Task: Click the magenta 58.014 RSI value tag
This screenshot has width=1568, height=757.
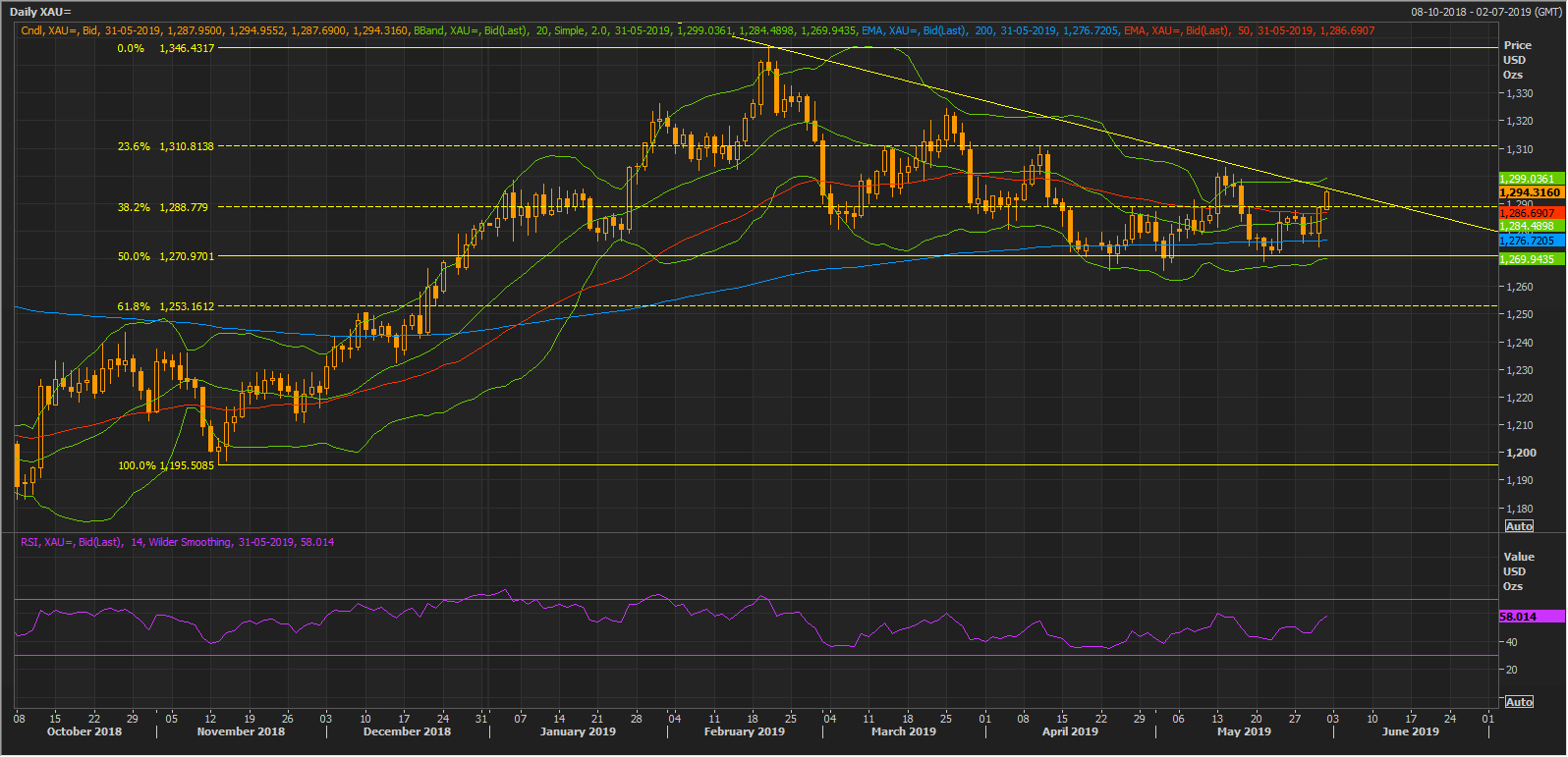Action: [x=1531, y=617]
